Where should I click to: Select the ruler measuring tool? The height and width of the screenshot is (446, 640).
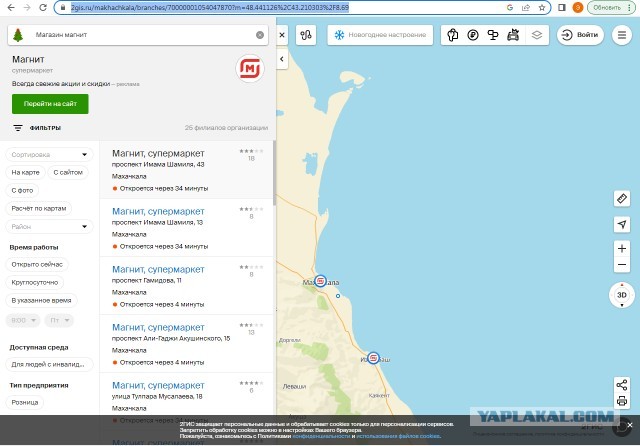point(622,199)
